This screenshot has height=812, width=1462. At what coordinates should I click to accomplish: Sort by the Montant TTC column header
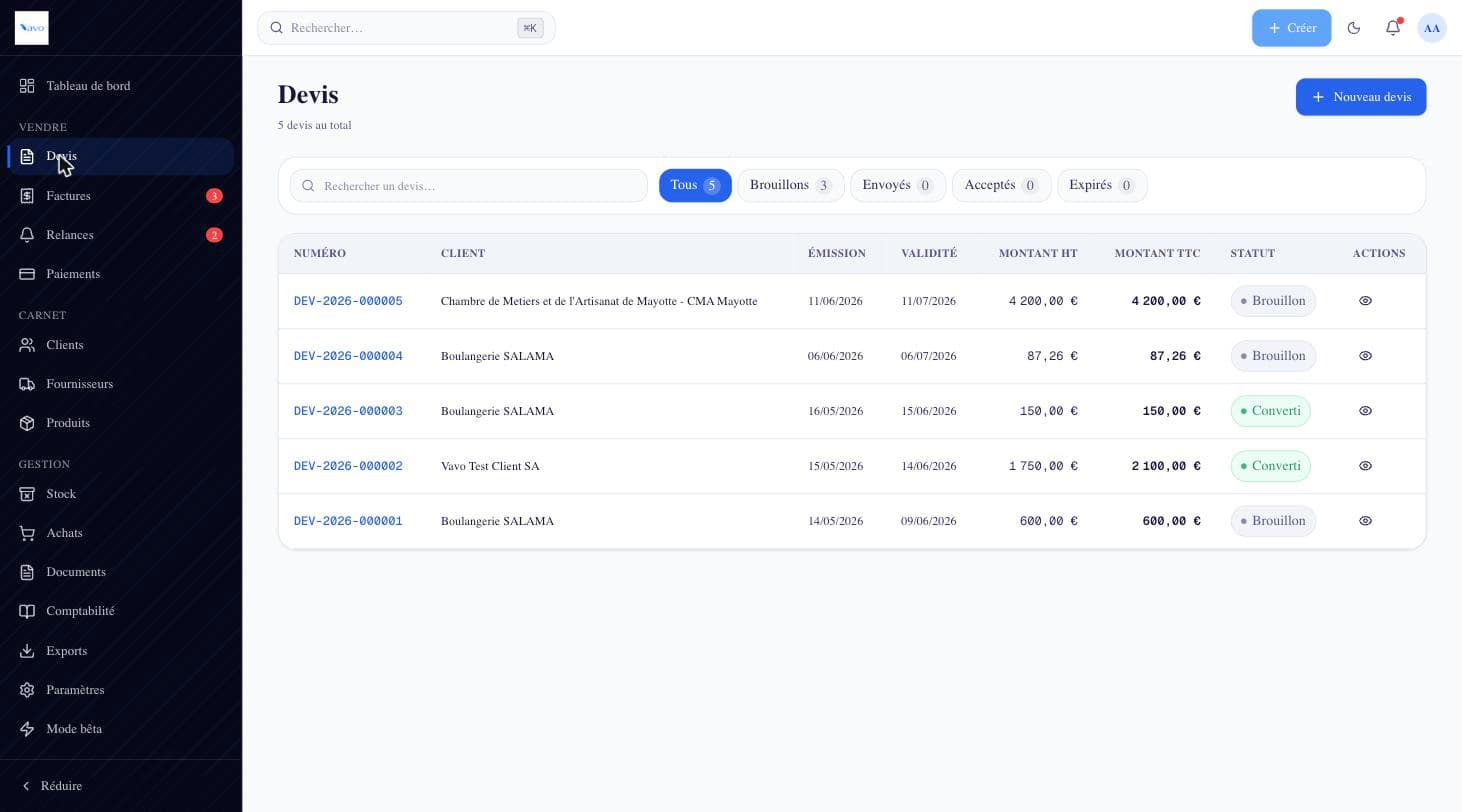(x=1157, y=253)
